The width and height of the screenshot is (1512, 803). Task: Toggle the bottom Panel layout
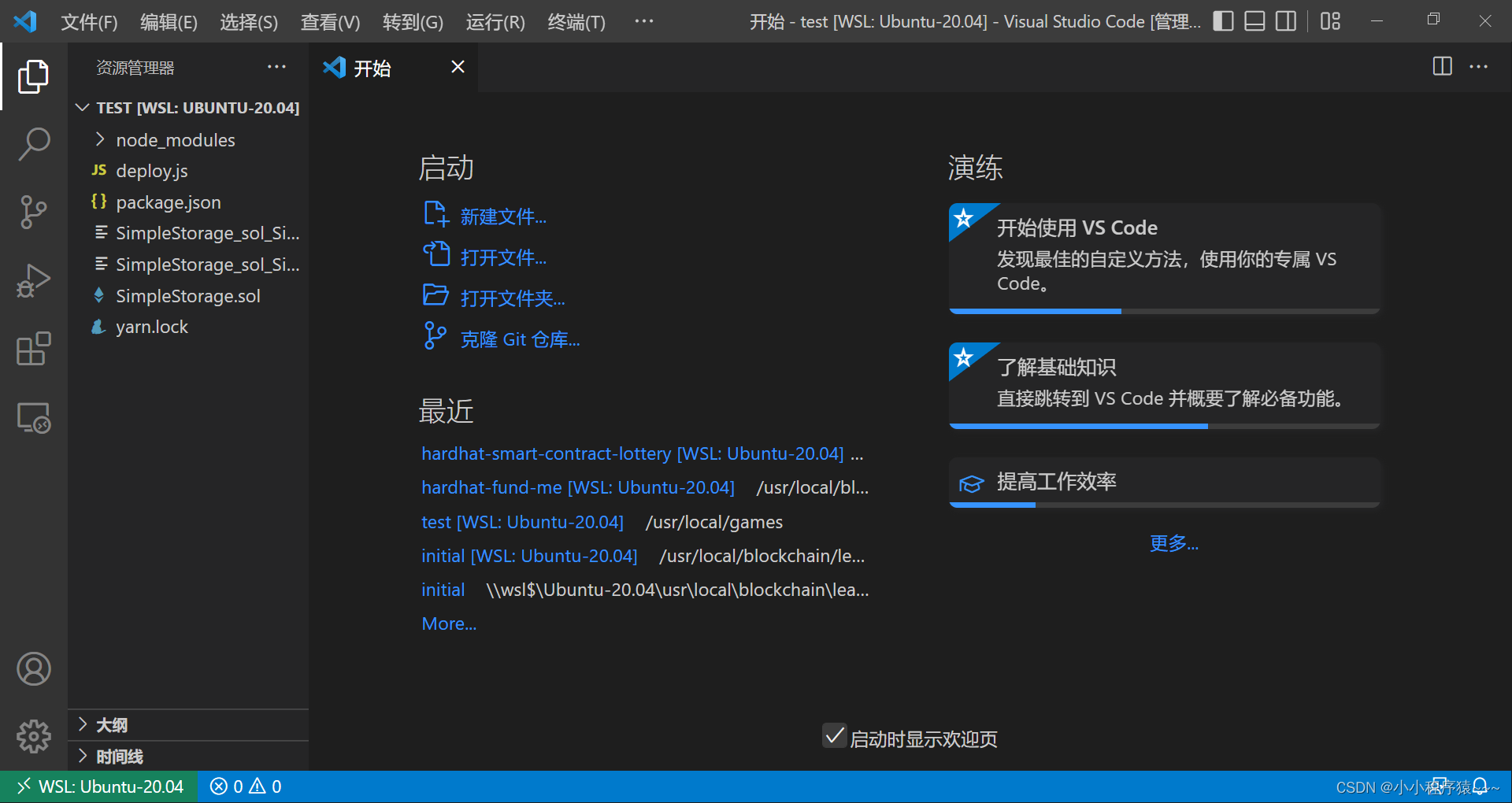point(1254,21)
